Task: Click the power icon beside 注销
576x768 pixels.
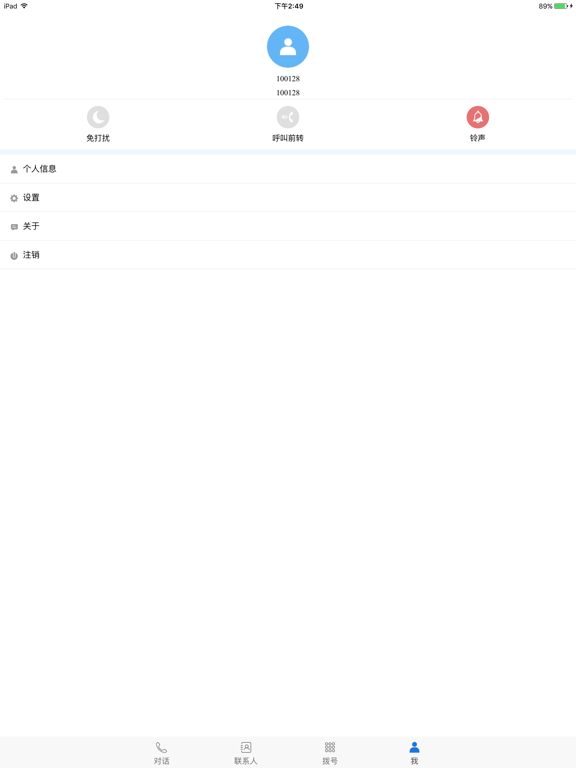Action: tap(14, 256)
